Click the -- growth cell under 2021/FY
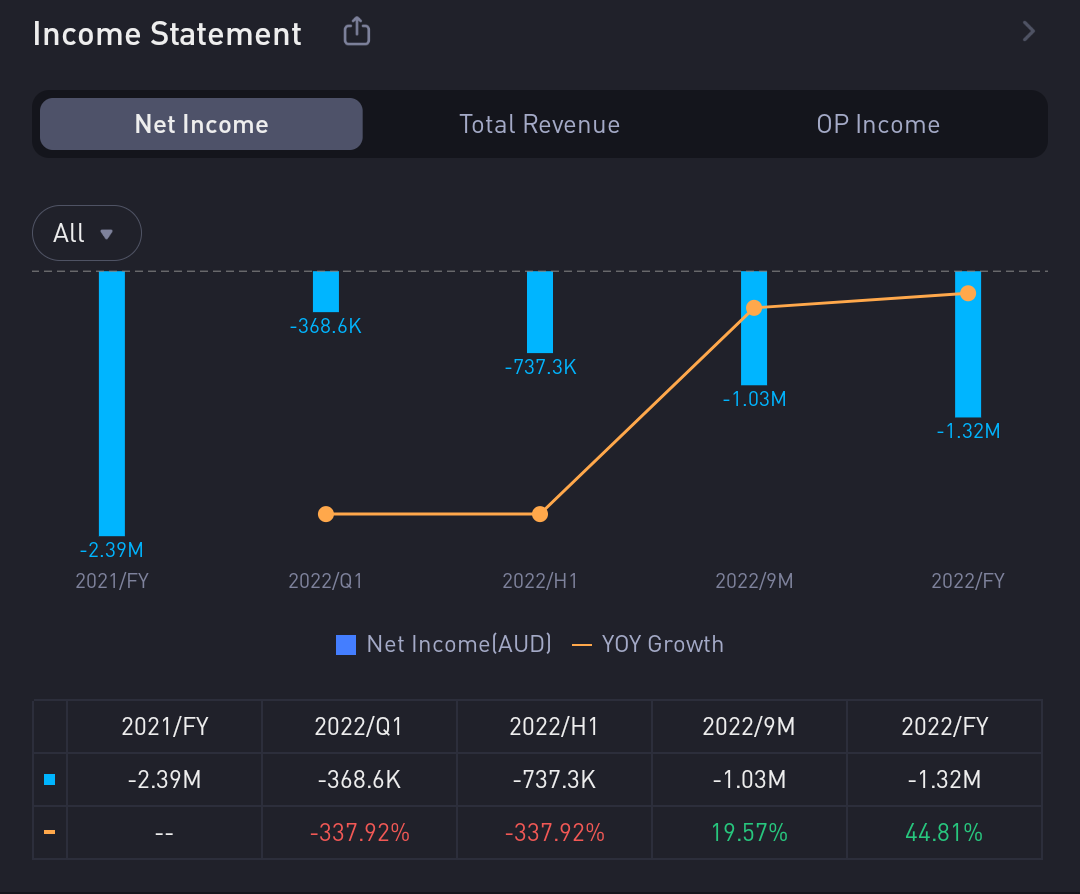The image size is (1080, 894). [x=165, y=833]
